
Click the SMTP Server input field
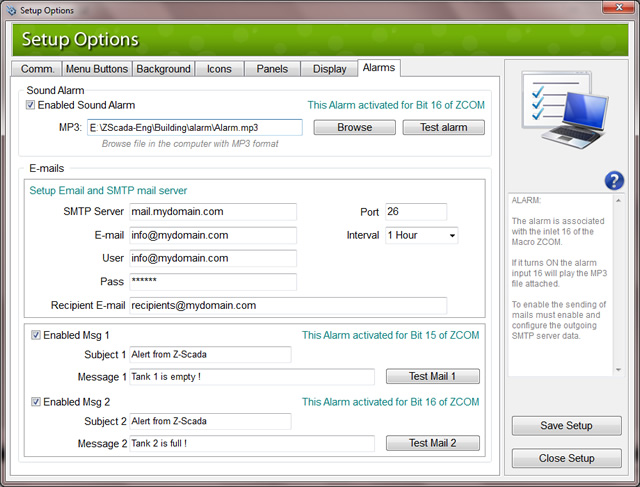point(213,212)
